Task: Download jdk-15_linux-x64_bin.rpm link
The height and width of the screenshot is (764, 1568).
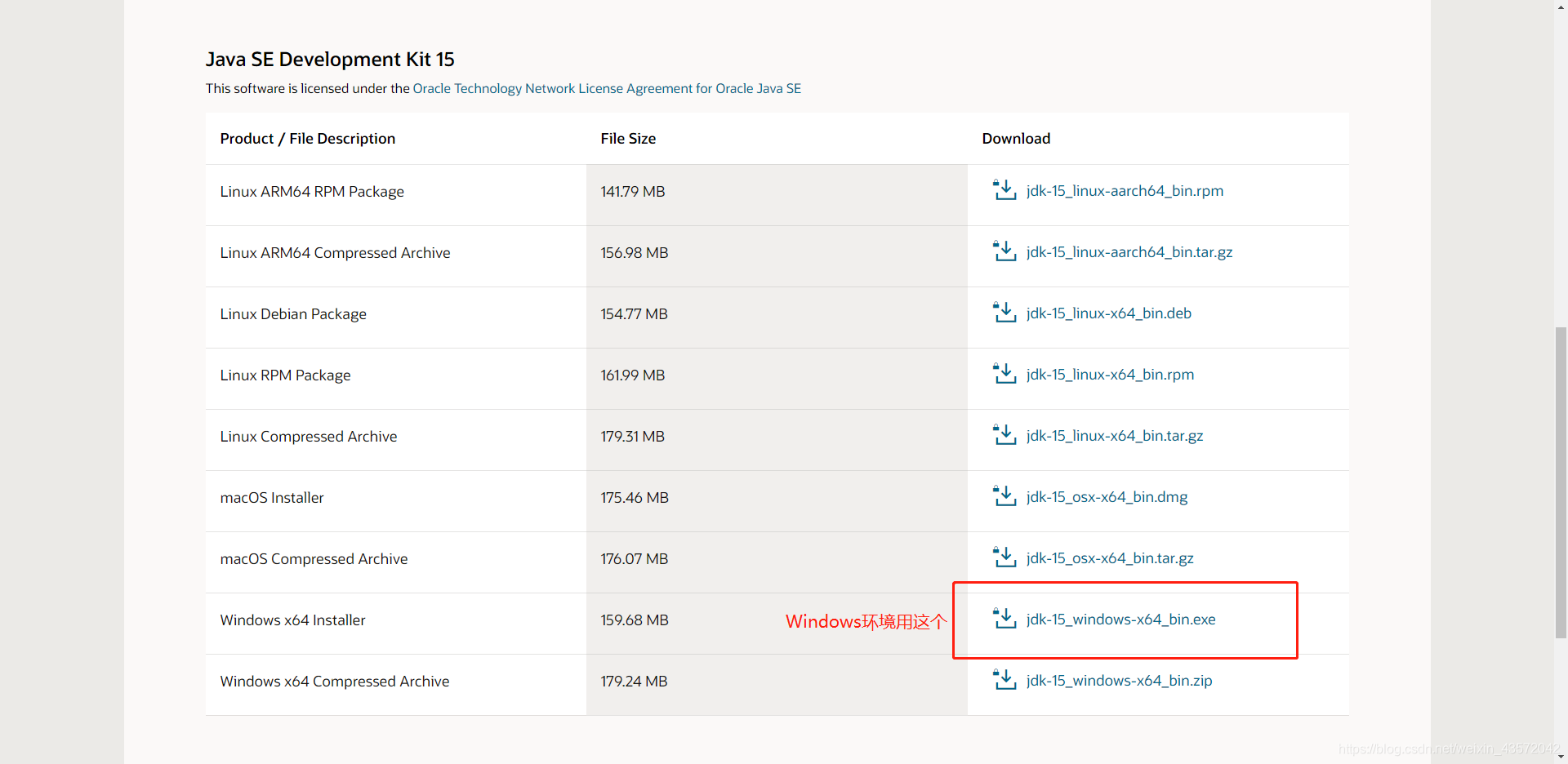Action: 1110,375
